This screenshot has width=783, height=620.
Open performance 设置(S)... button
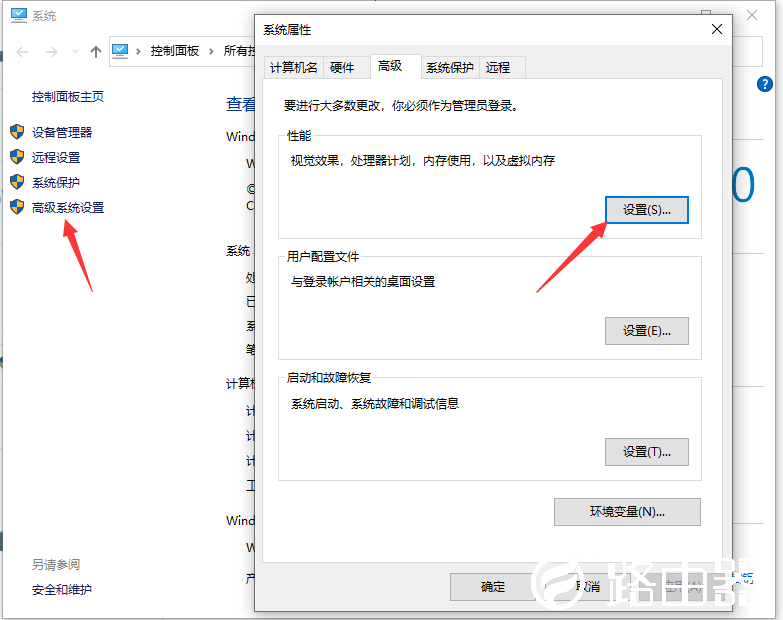click(x=647, y=210)
